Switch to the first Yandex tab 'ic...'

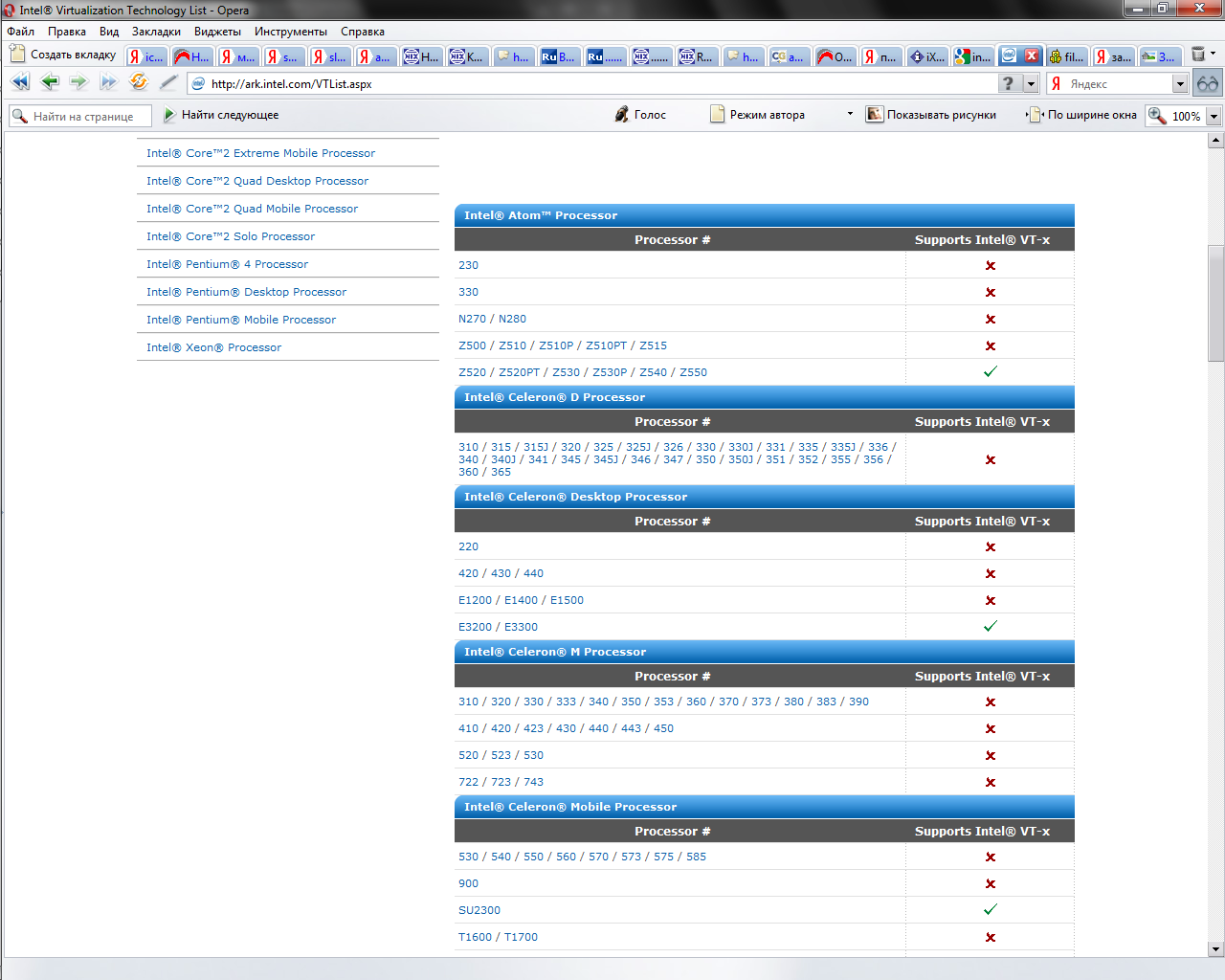146,56
